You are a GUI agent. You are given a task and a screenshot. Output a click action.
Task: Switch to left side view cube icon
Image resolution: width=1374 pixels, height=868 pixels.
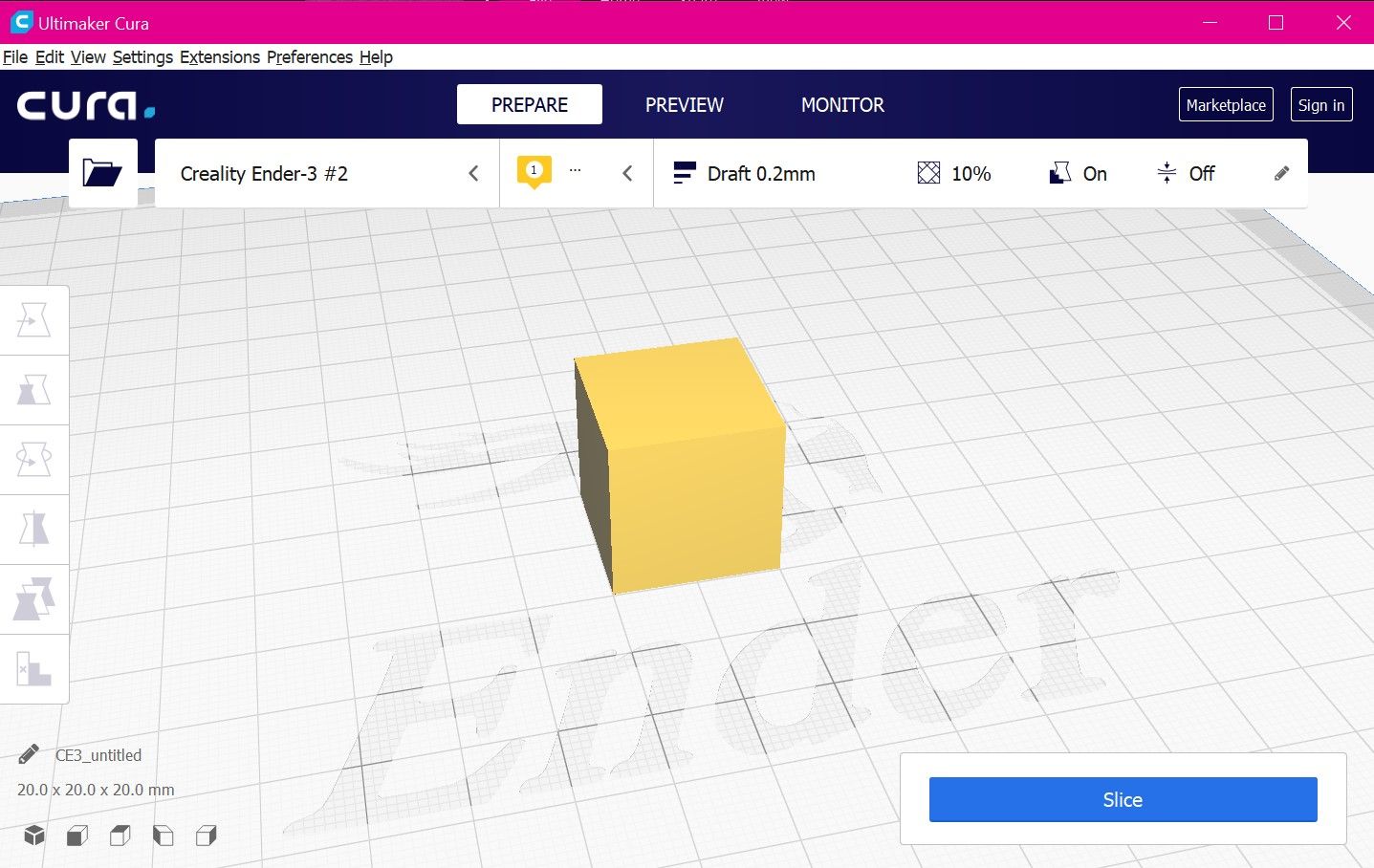click(164, 835)
